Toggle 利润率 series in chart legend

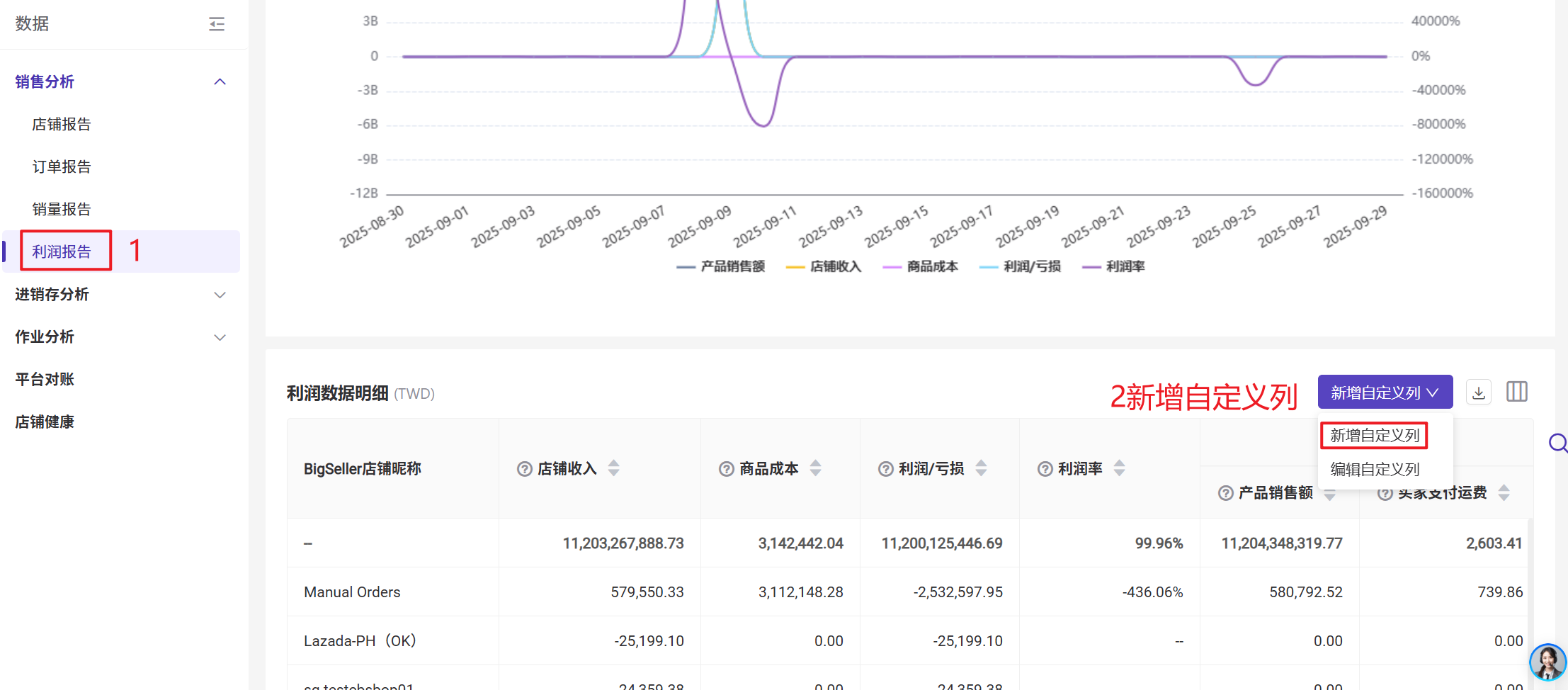(x=1114, y=266)
